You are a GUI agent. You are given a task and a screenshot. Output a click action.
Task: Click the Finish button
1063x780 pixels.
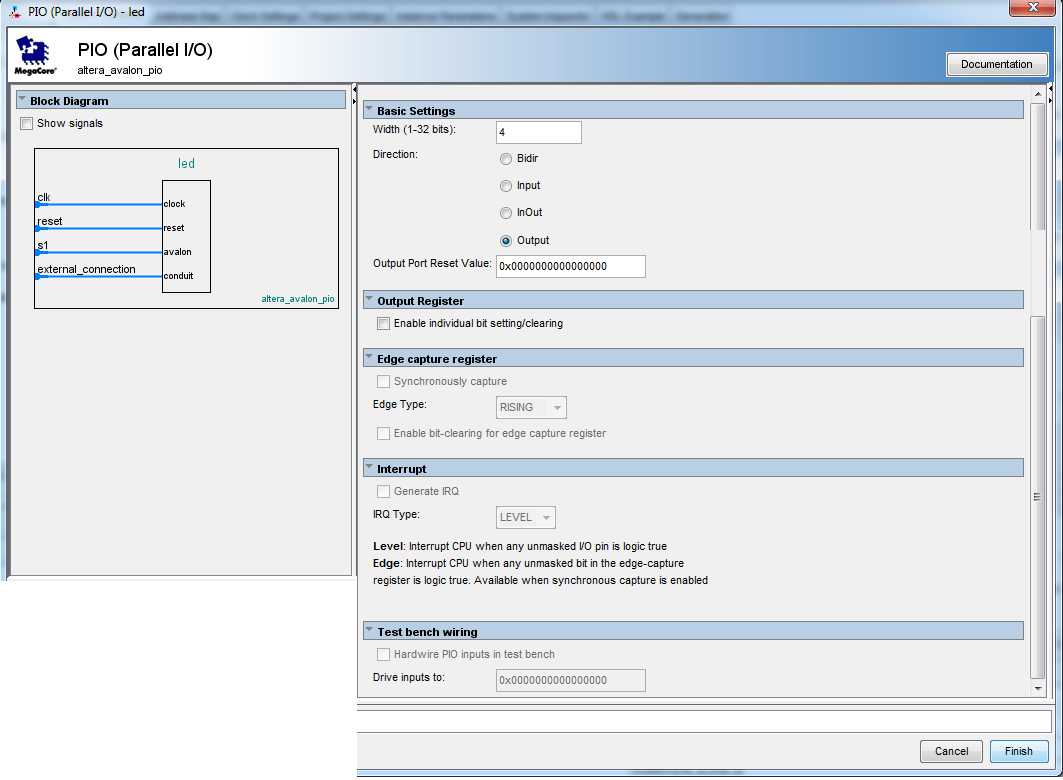pyautogui.click(x=1018, y=751)
